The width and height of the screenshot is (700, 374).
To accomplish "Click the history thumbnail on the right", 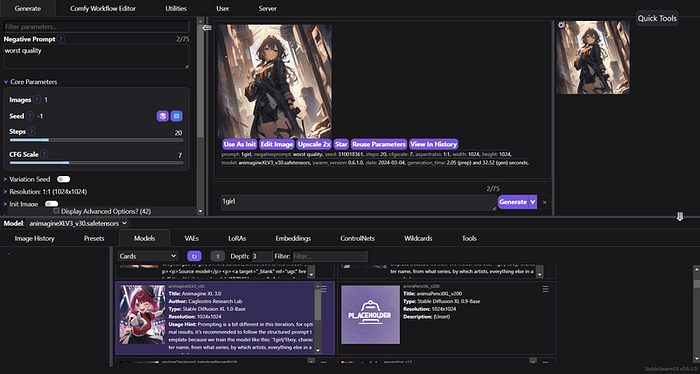I will [x=593, y=58].
